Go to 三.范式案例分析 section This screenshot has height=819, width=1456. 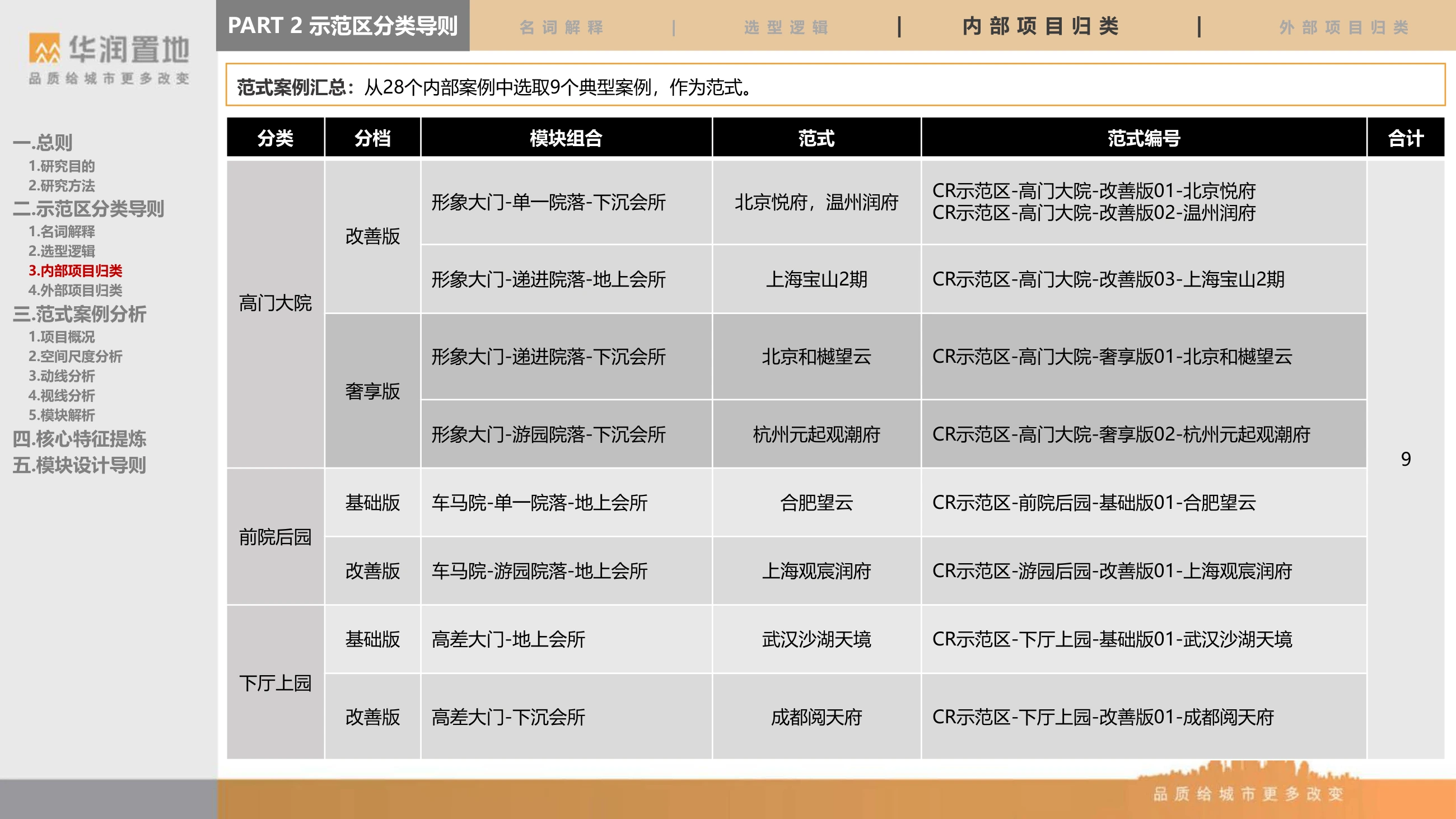tap(79, 313)
